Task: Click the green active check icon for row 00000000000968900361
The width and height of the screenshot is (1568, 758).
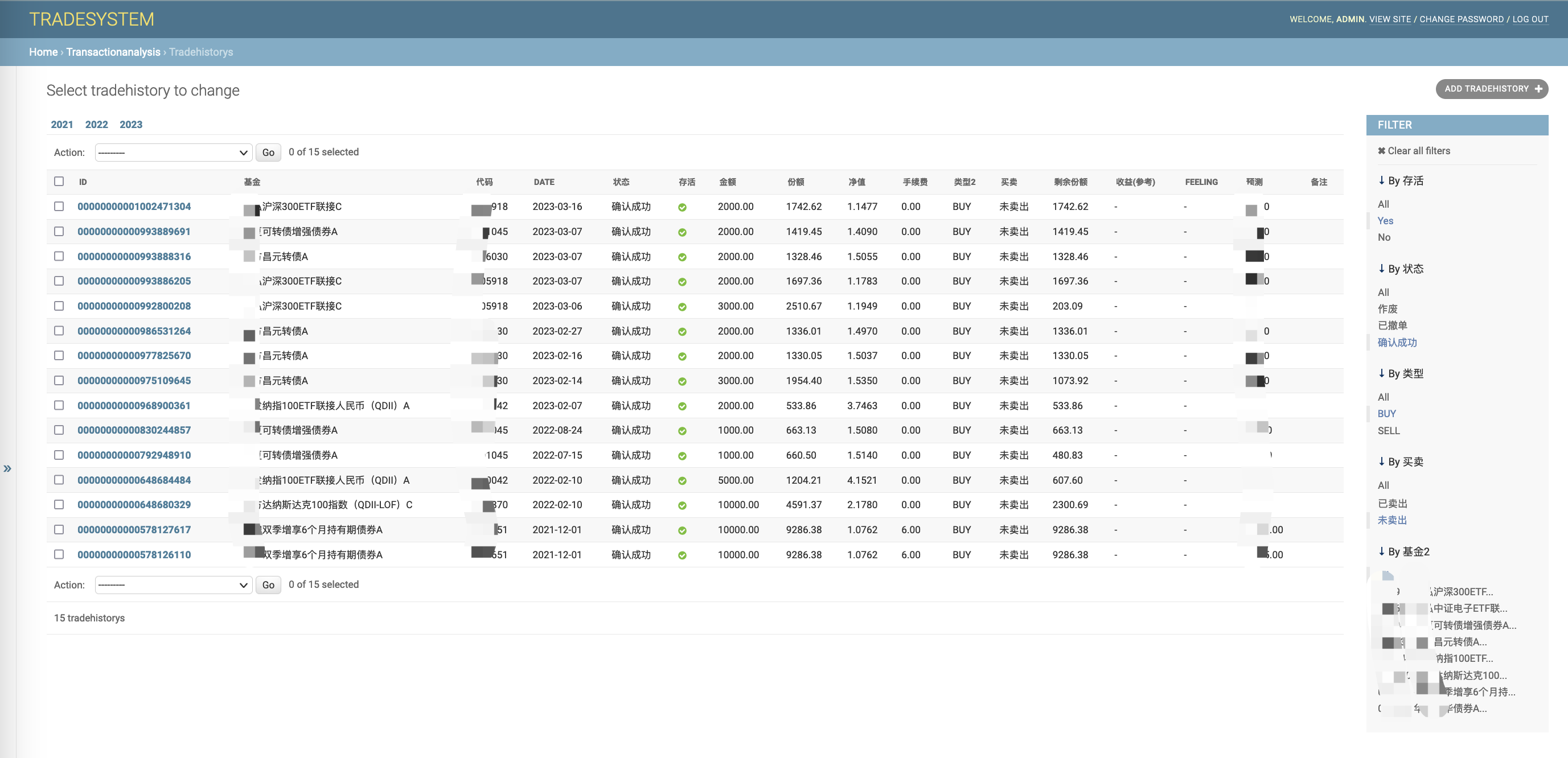Action: click(x=682, y=406)
